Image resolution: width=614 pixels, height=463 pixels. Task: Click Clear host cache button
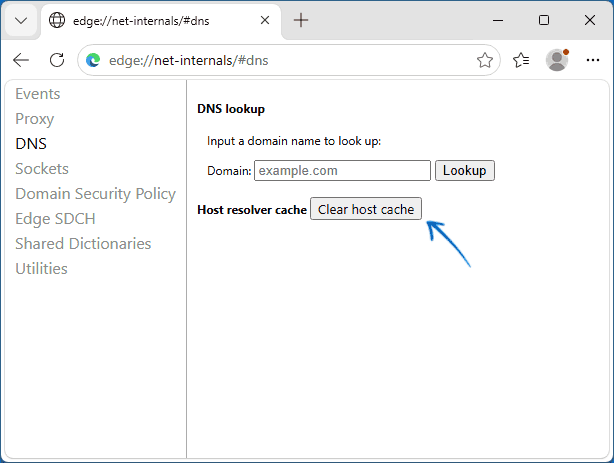[366, 209]
